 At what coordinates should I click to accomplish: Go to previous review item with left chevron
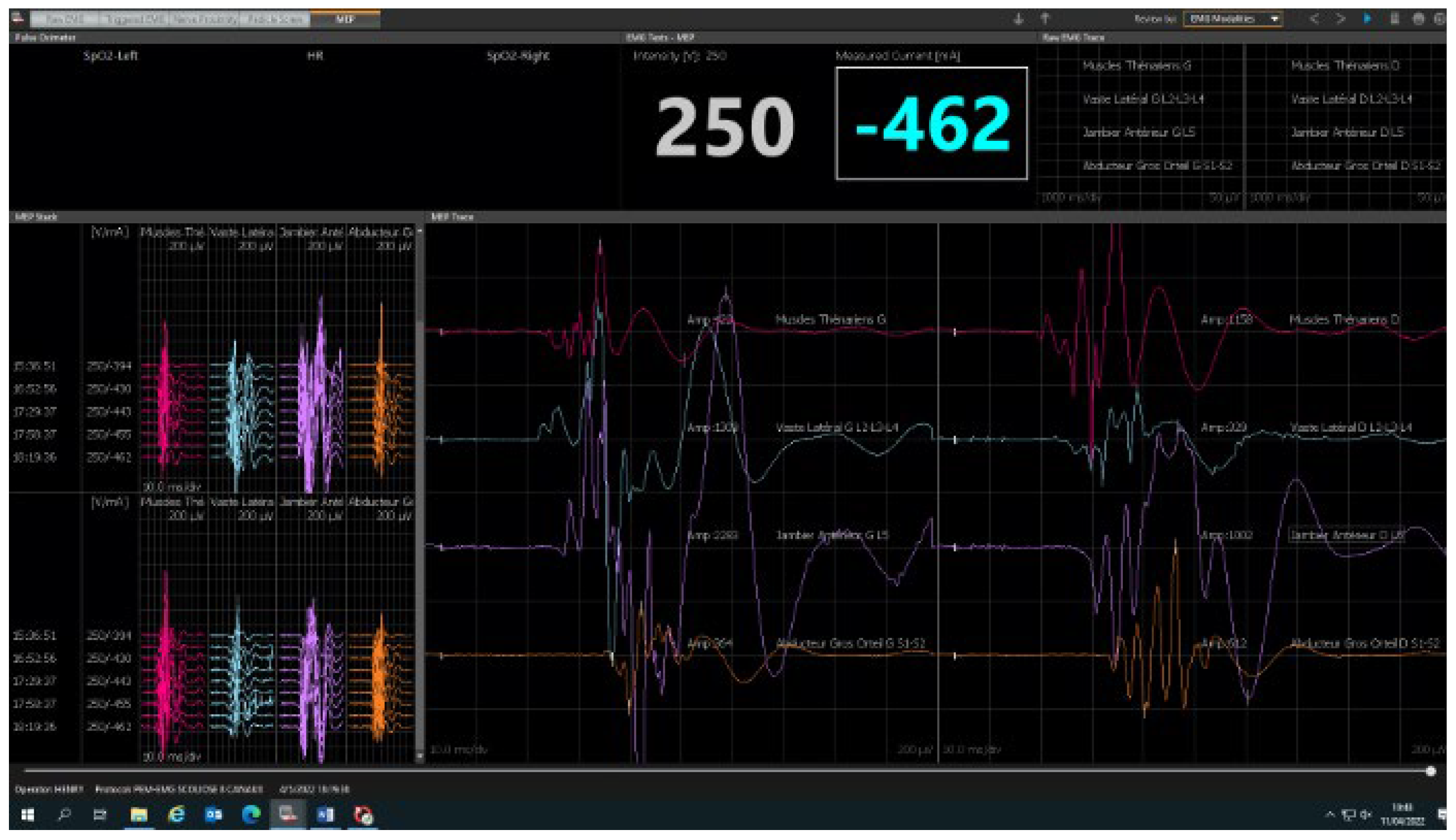coord(1314,19)
